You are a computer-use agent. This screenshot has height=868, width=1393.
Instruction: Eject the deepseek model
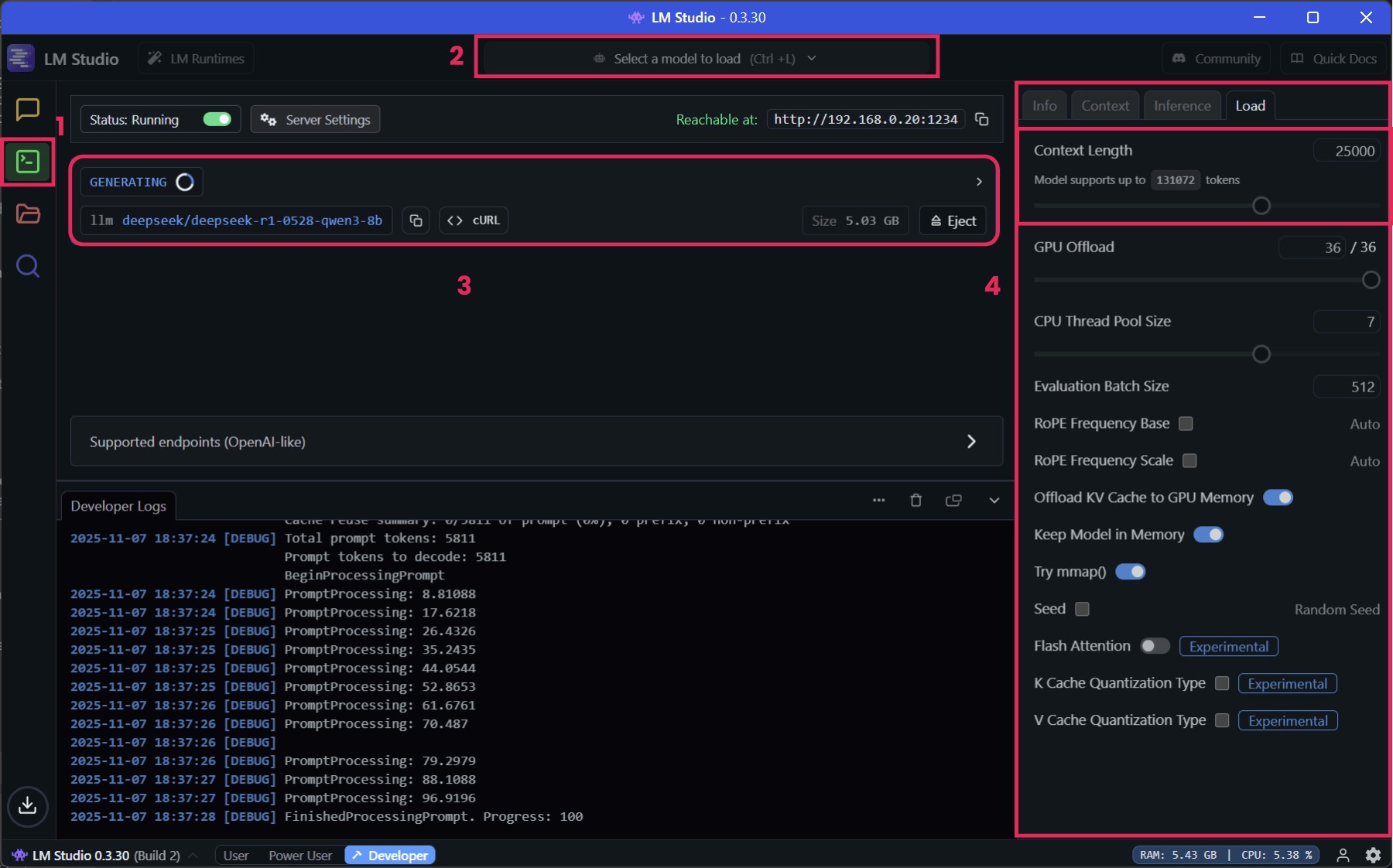click(953, 220)
